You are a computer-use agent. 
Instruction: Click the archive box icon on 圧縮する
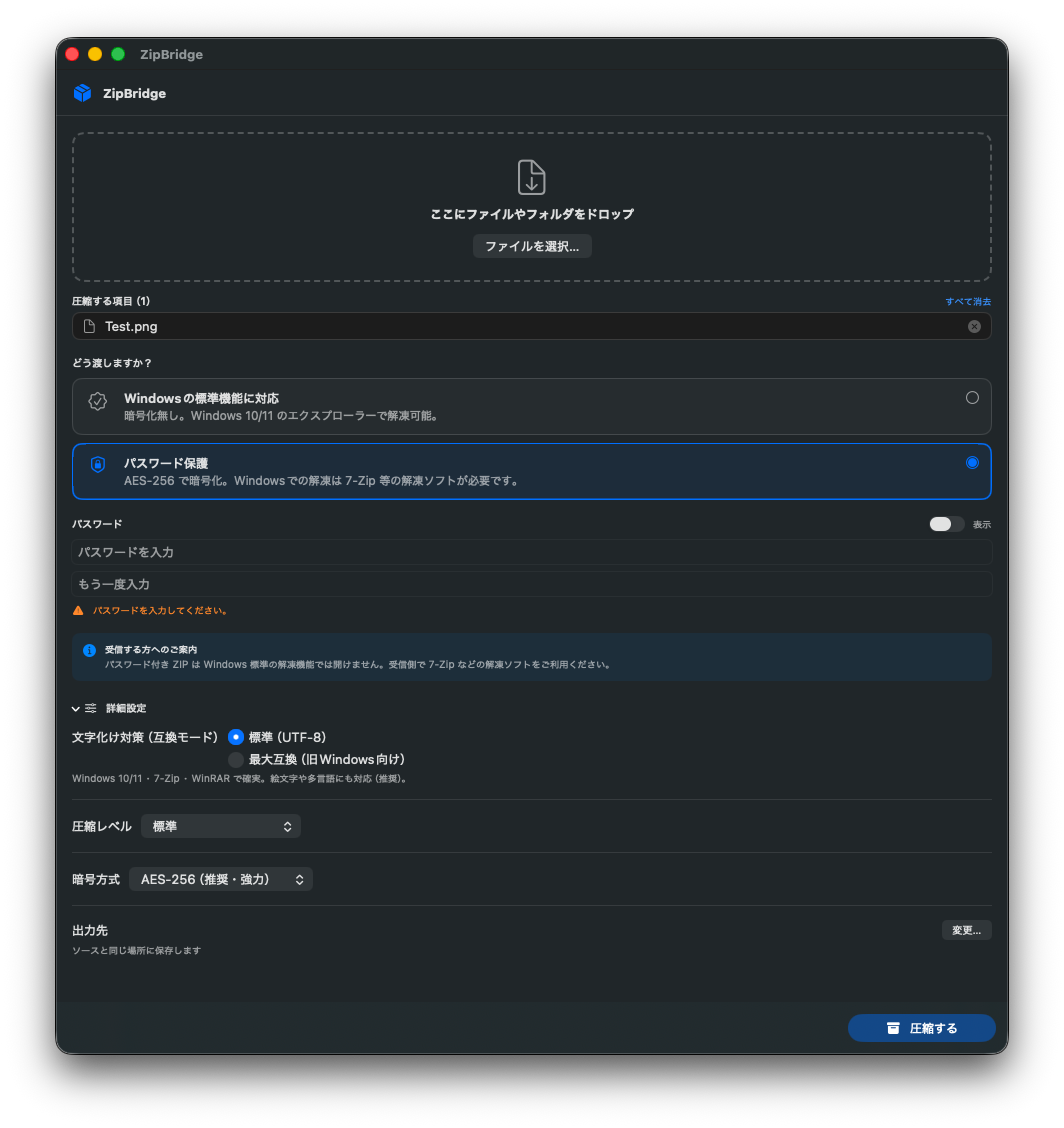point(893,1028)
